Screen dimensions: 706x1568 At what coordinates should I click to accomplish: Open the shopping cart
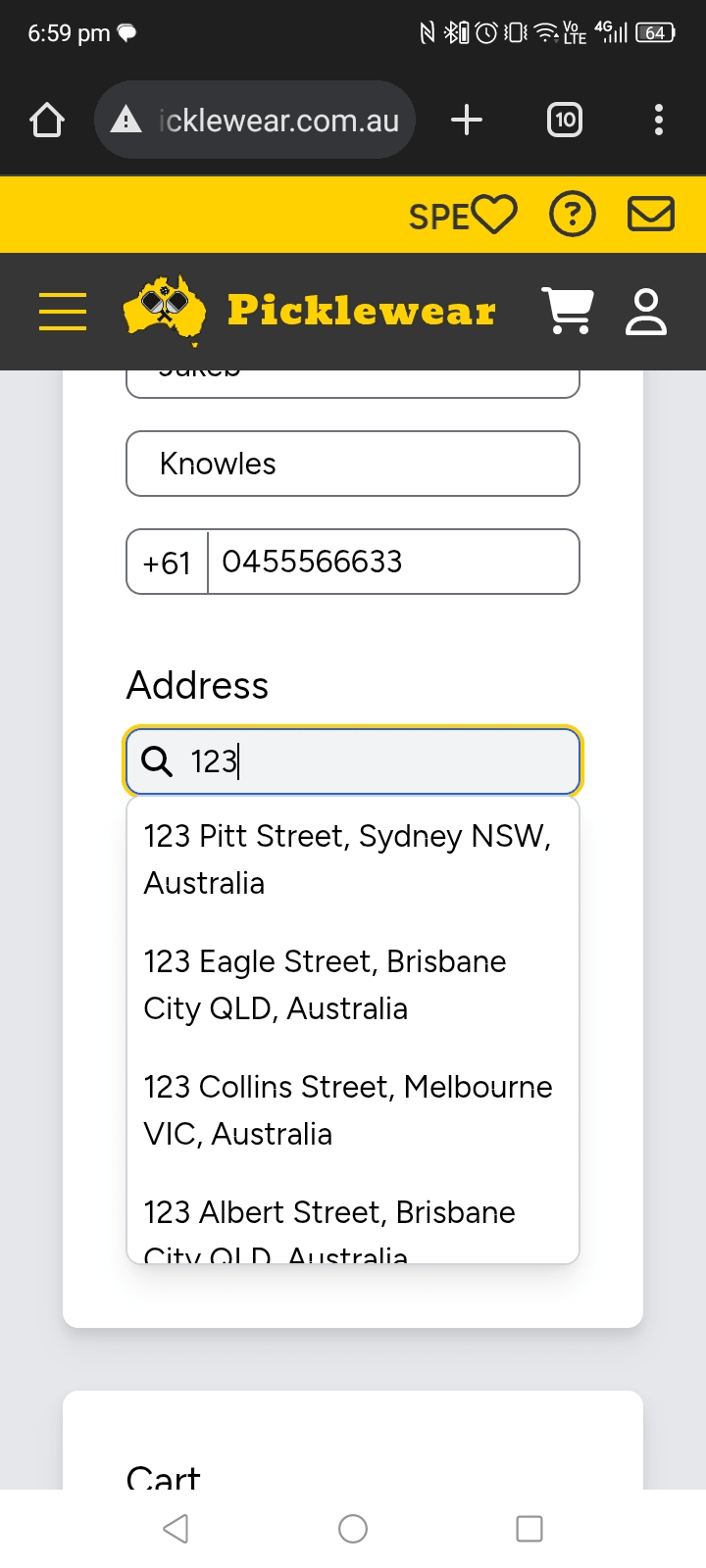pyautogui.click(x=568, y=312)
